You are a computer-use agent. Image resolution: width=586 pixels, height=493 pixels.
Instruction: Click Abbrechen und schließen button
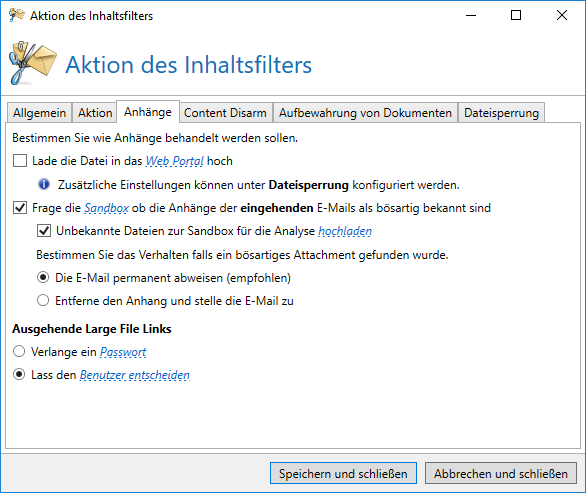501,473
